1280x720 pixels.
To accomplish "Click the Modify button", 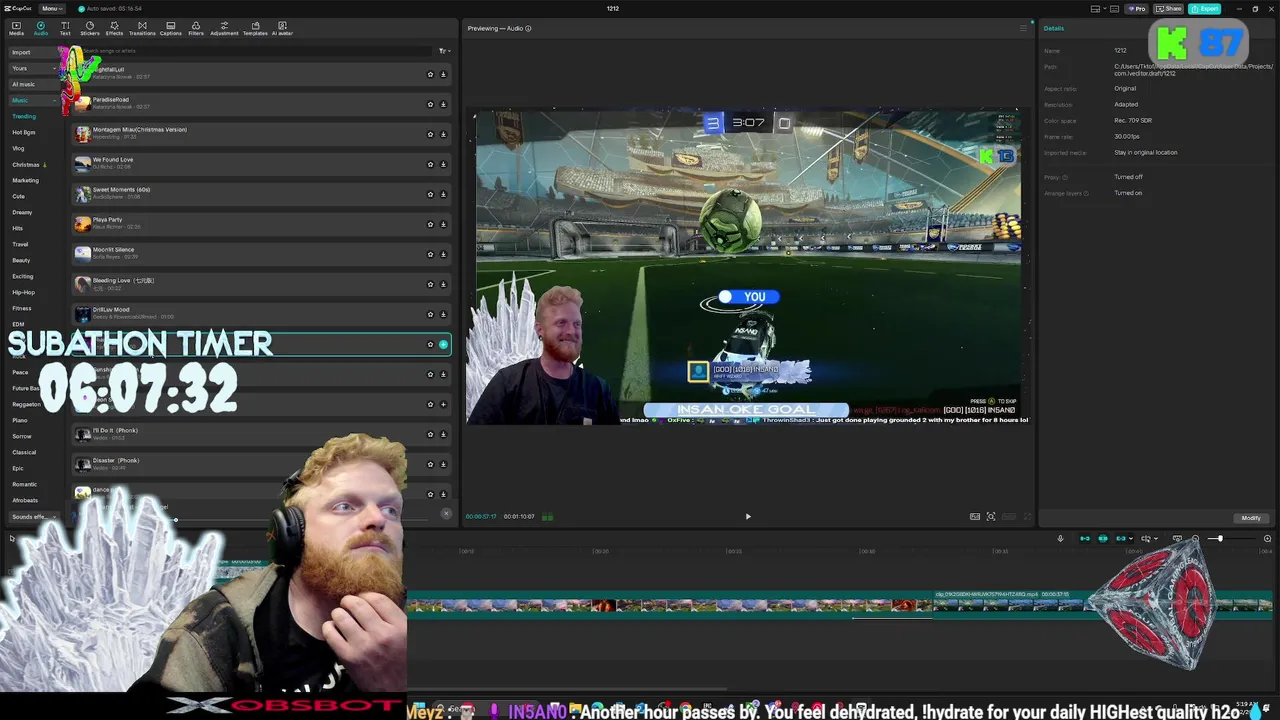I will pyautogui.click(x=1251, y=518).
